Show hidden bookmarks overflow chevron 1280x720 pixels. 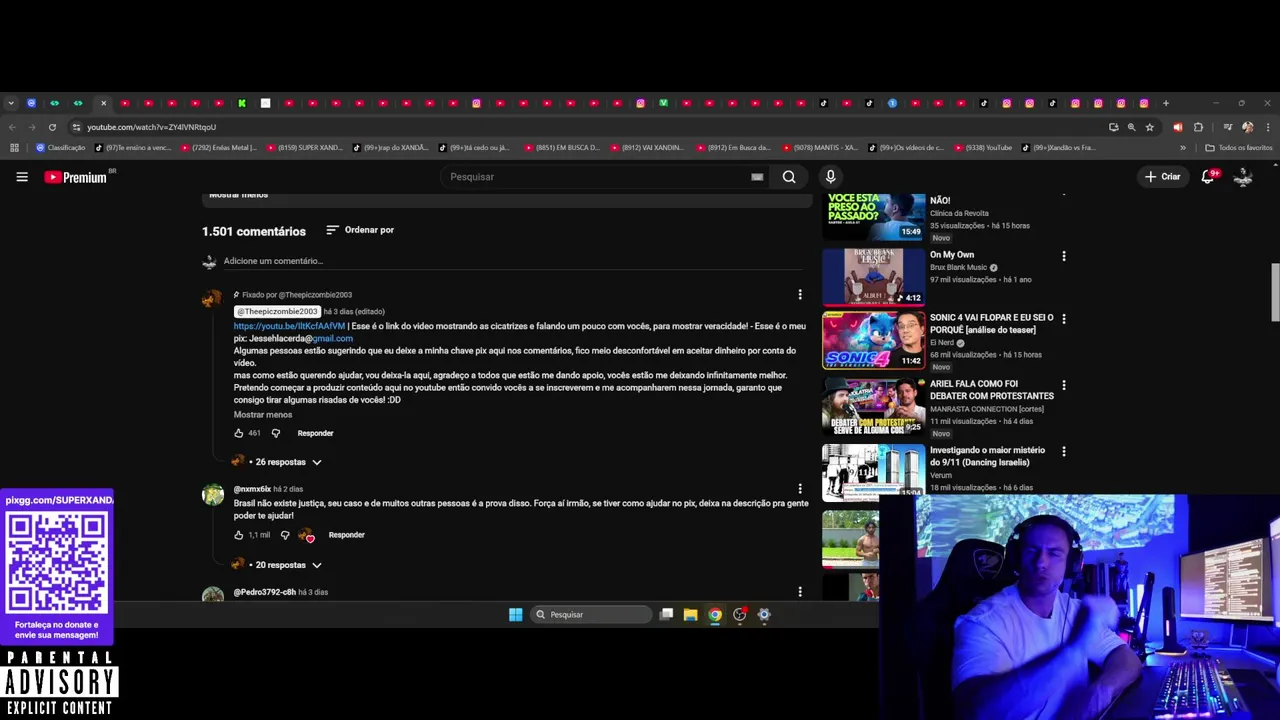pyautogui.click(x=1183, y=148)
